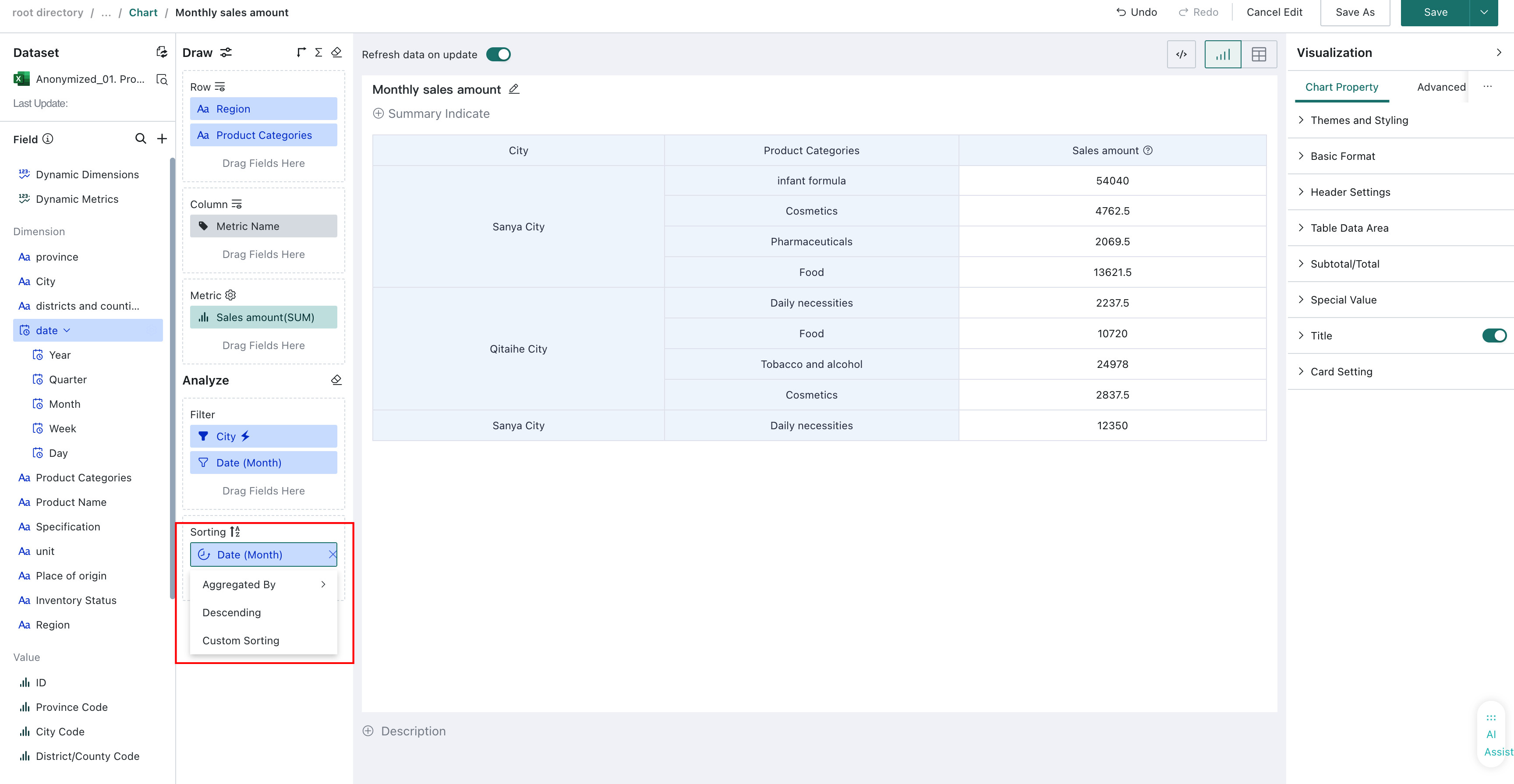Image resolution: width=1514 pixels, height=784 pixels.
Task: Add Description plus icon
Action: [368, 731]
